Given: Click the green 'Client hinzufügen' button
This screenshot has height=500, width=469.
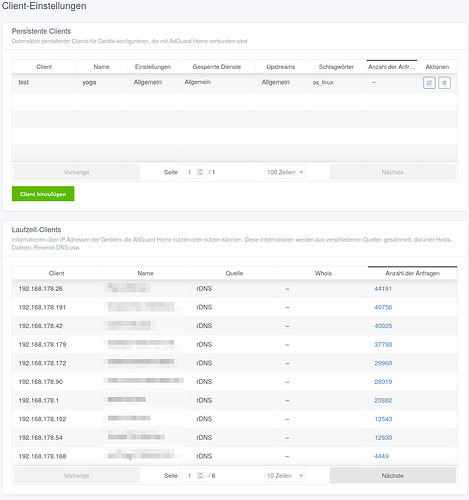Looking at the screenshot, I should (43, 194).
